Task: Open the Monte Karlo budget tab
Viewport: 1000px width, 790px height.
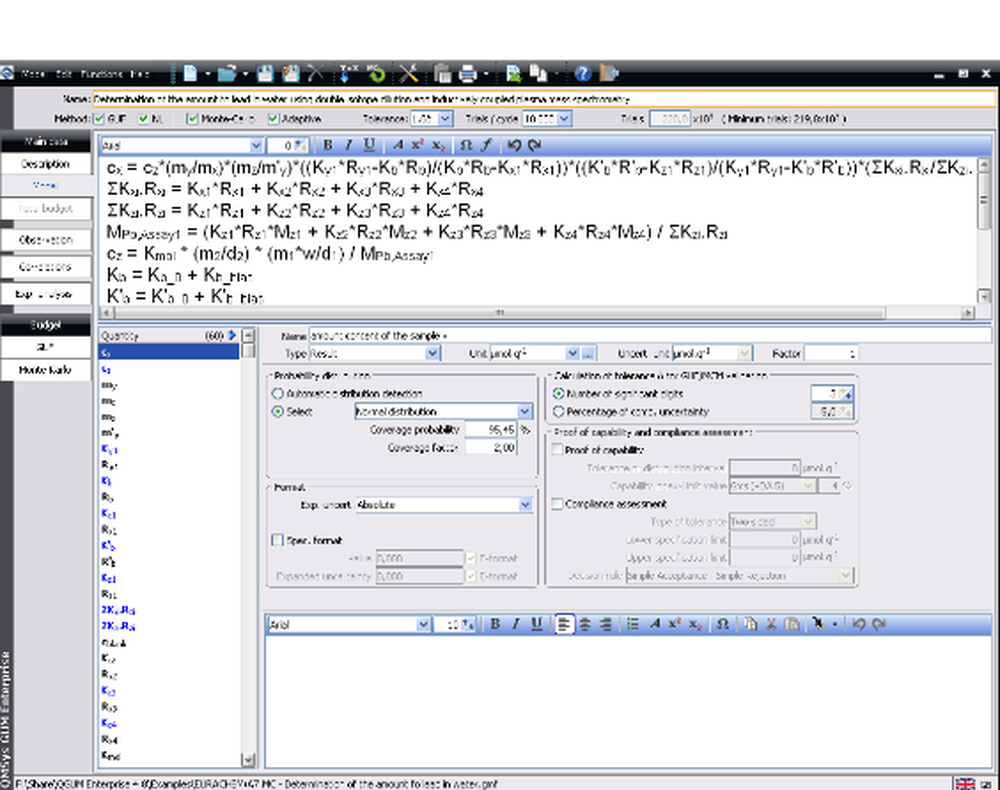Action: pos(45,370)
